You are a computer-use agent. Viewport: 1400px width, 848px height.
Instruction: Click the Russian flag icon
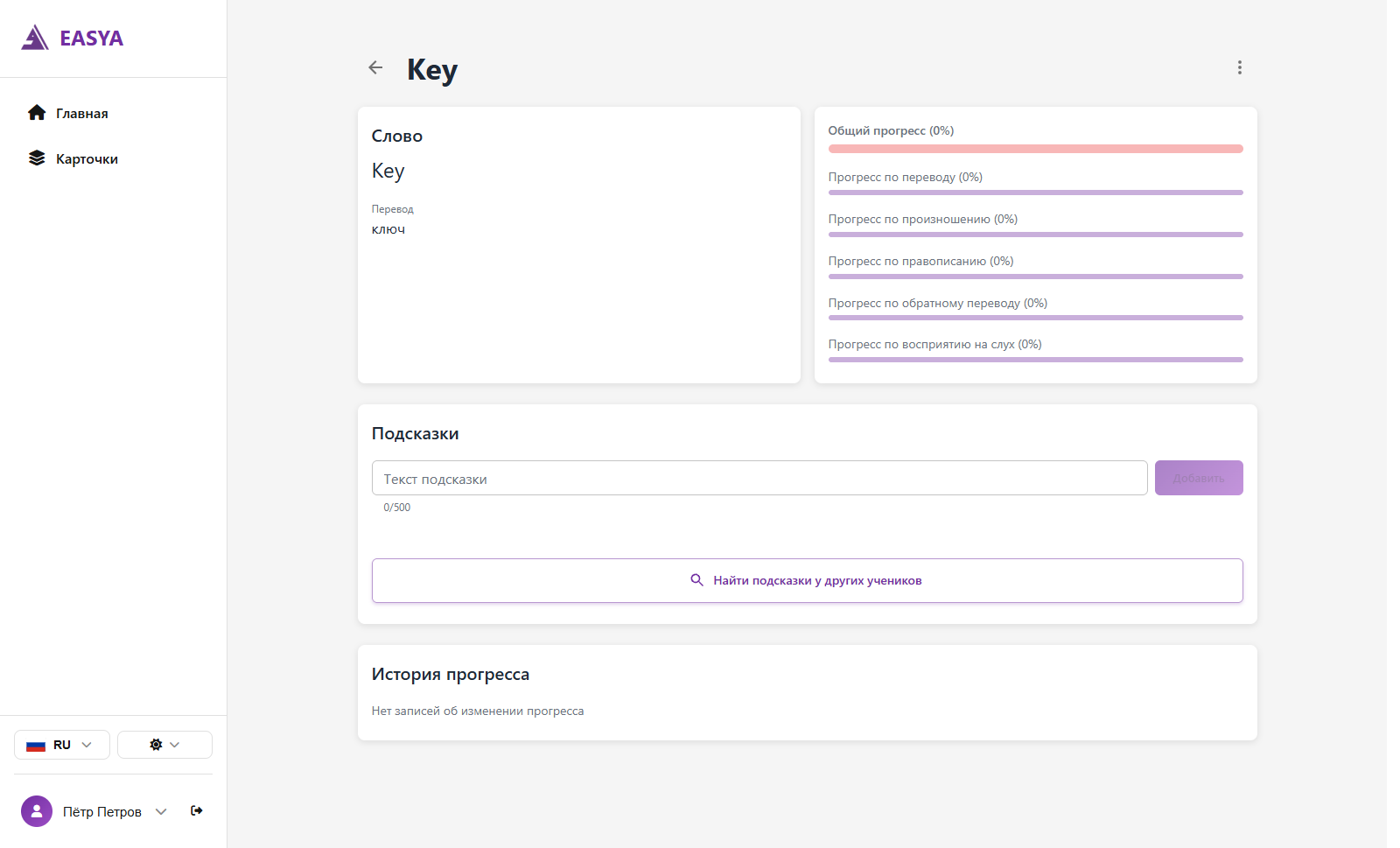[x=36, y=746]
